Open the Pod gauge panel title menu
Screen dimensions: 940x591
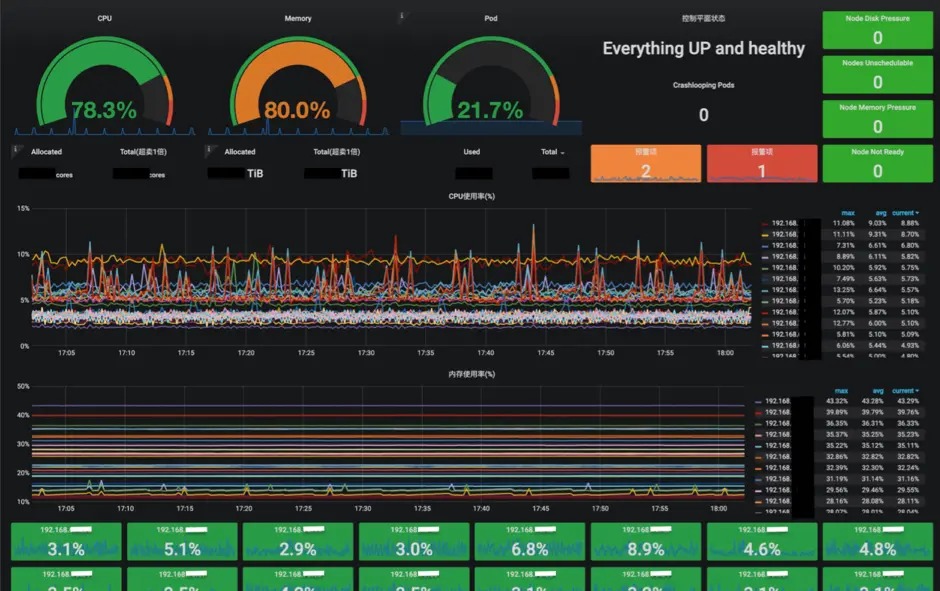[x=490, y=19]
